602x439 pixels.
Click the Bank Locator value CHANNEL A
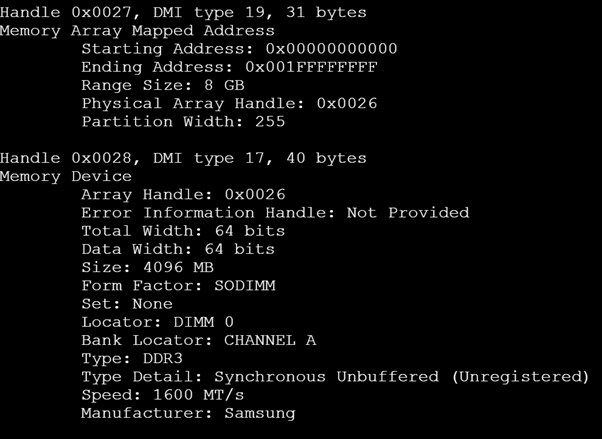[270, 340]
